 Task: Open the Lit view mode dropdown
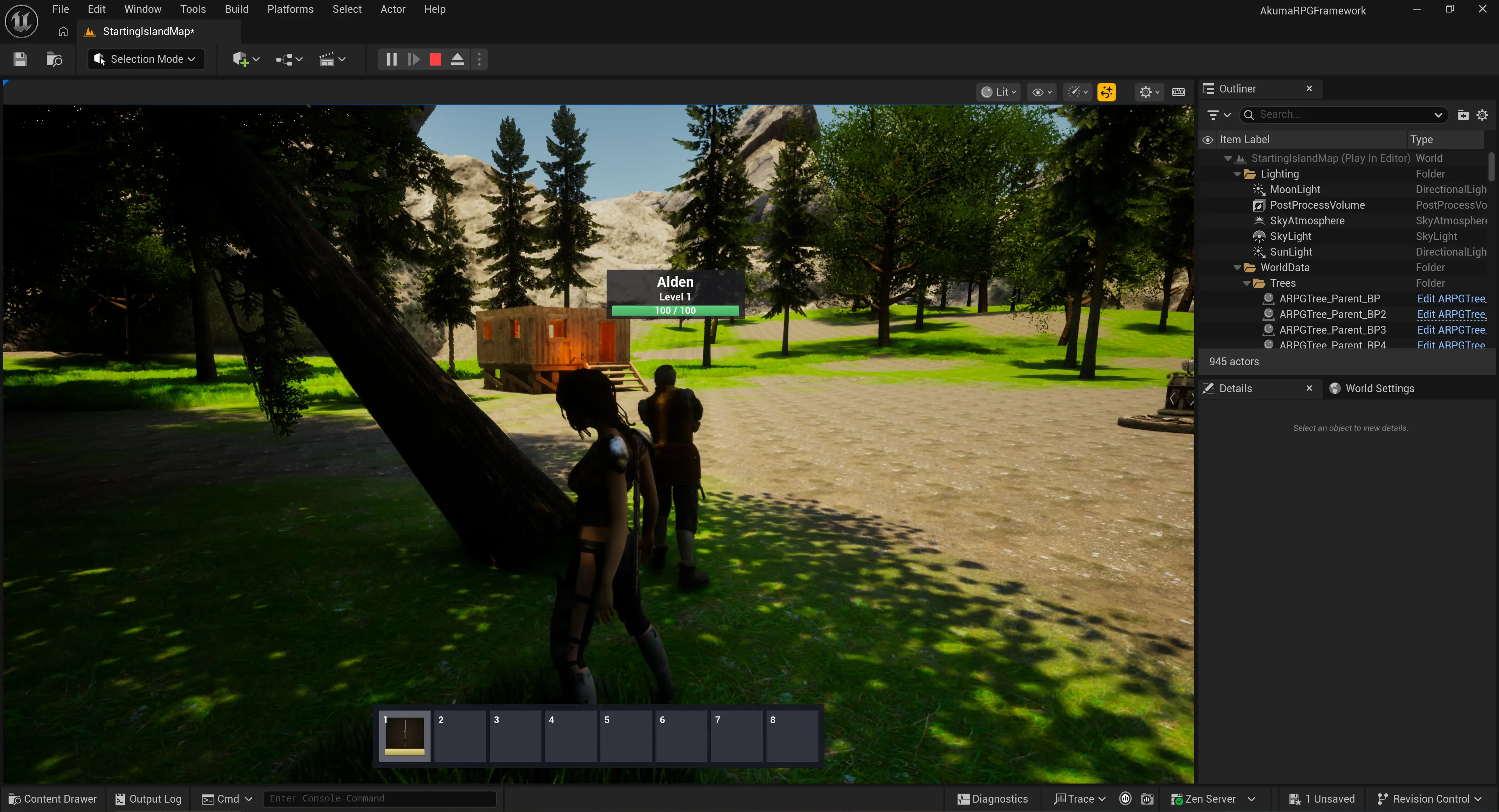(998, 92)
